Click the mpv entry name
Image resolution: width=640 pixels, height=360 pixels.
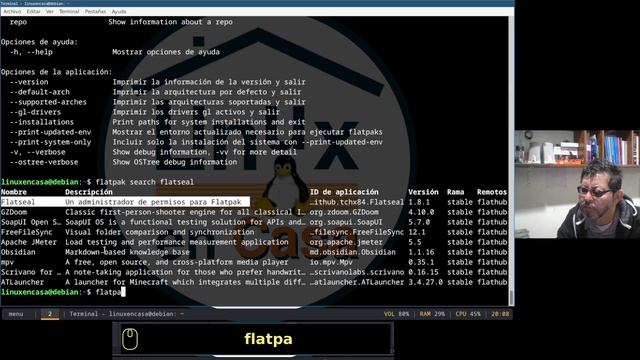(x=7, y=262)
